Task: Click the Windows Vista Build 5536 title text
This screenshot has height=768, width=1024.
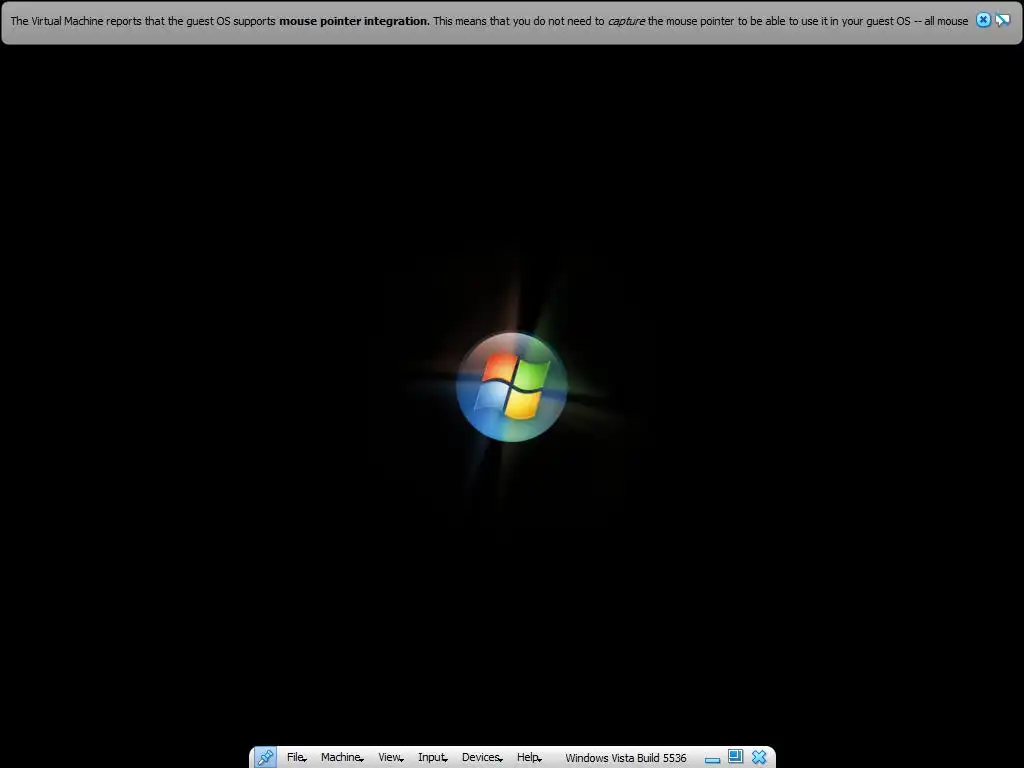Action: pyautogui.click(x=626, y=758)
